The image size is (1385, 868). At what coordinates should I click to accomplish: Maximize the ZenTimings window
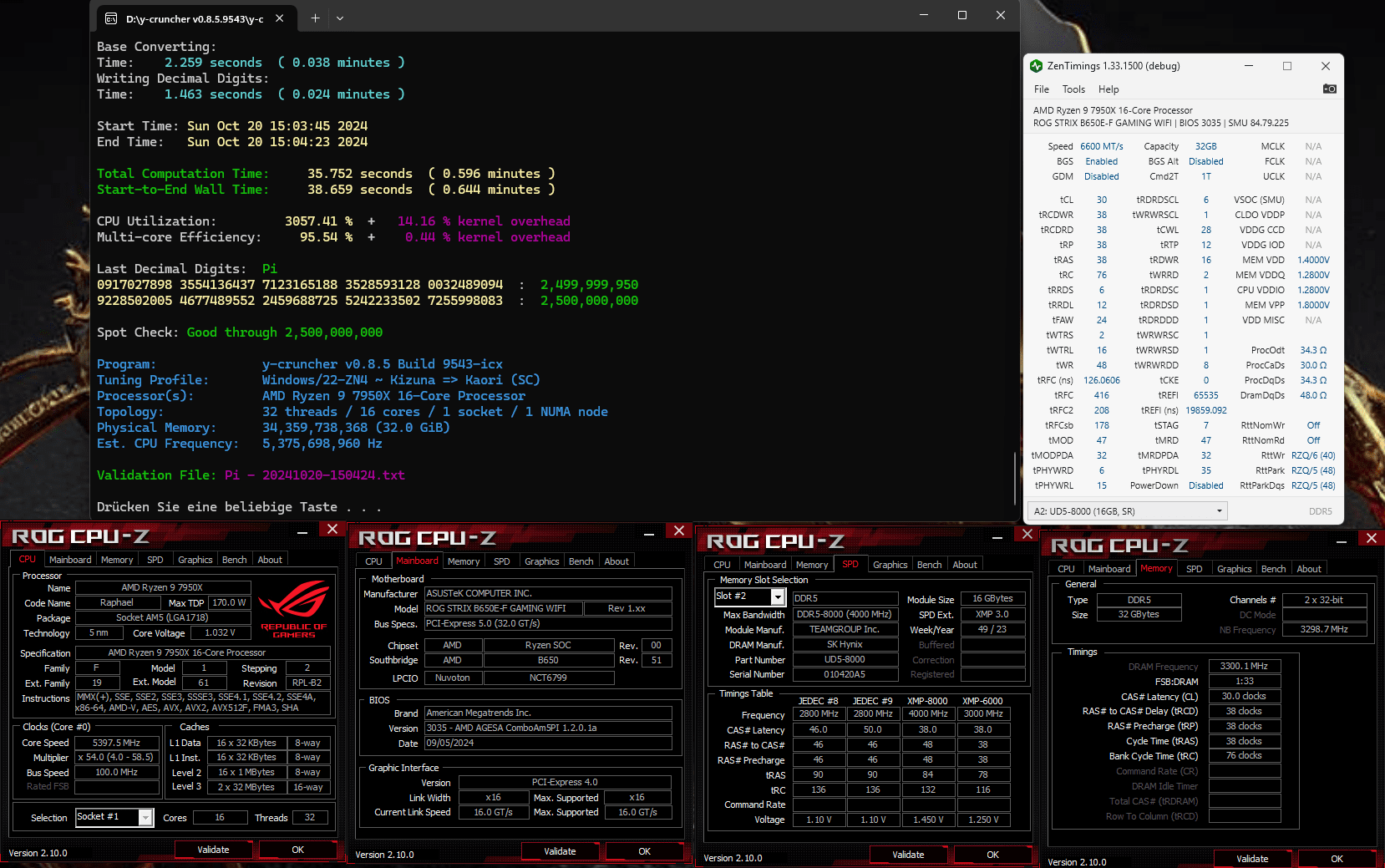(x=1286, y=66)
